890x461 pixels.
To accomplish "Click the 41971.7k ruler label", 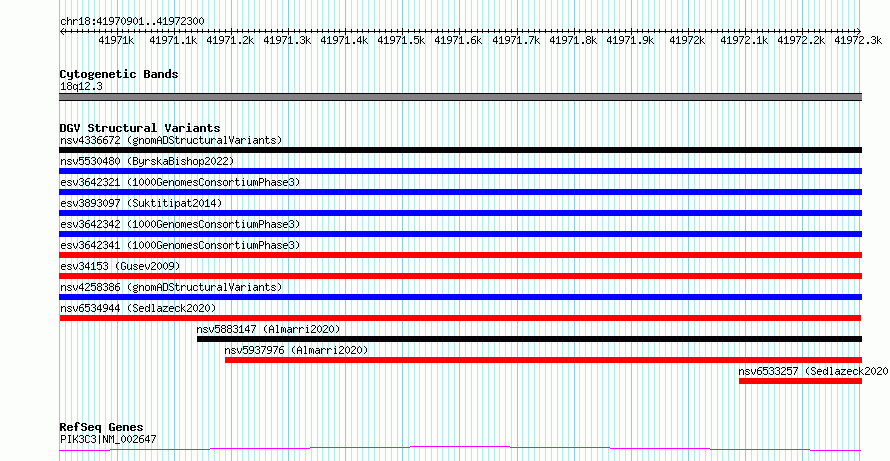I will (516, 40).
